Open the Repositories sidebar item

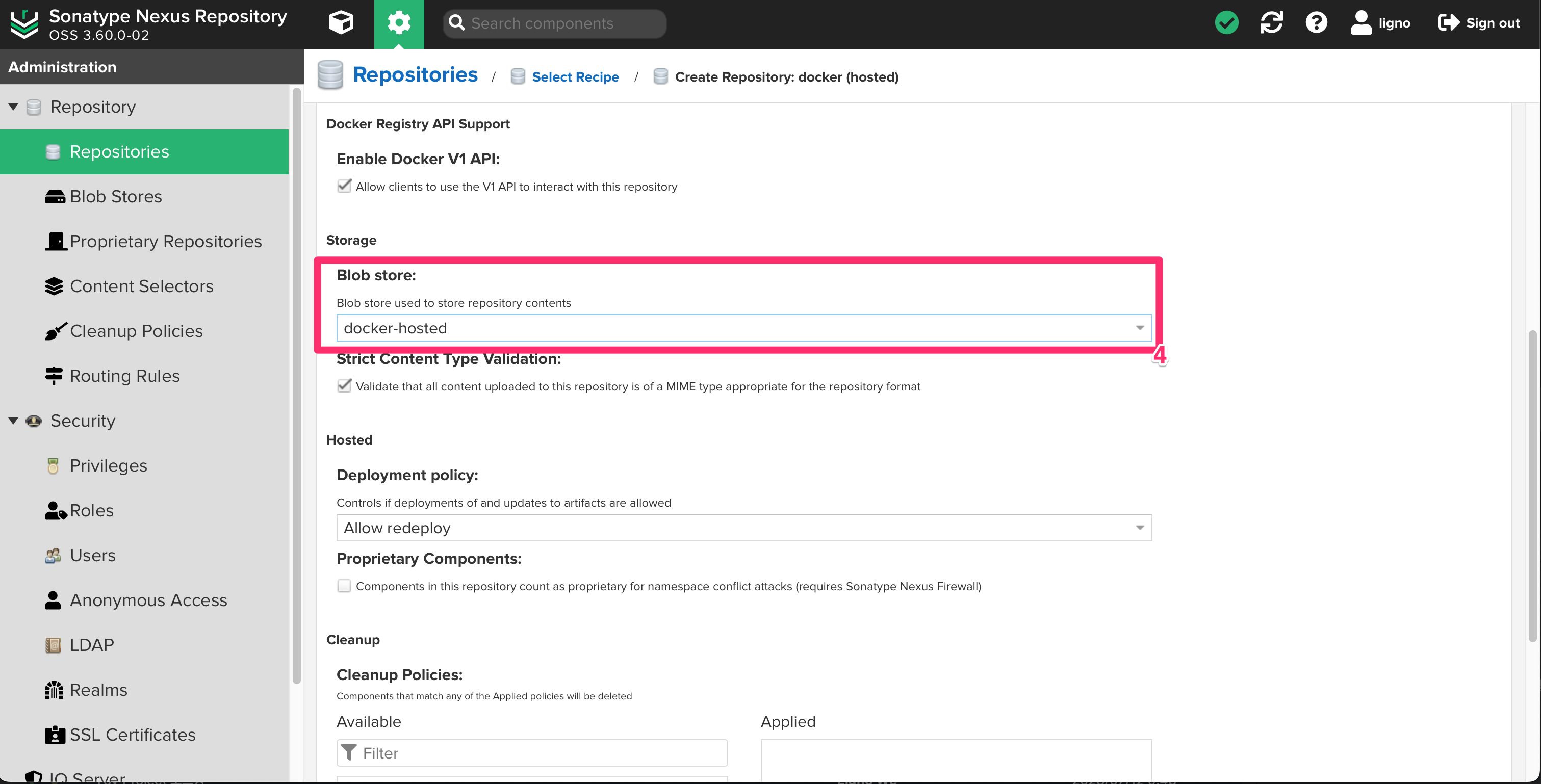(x=120, y=151)
